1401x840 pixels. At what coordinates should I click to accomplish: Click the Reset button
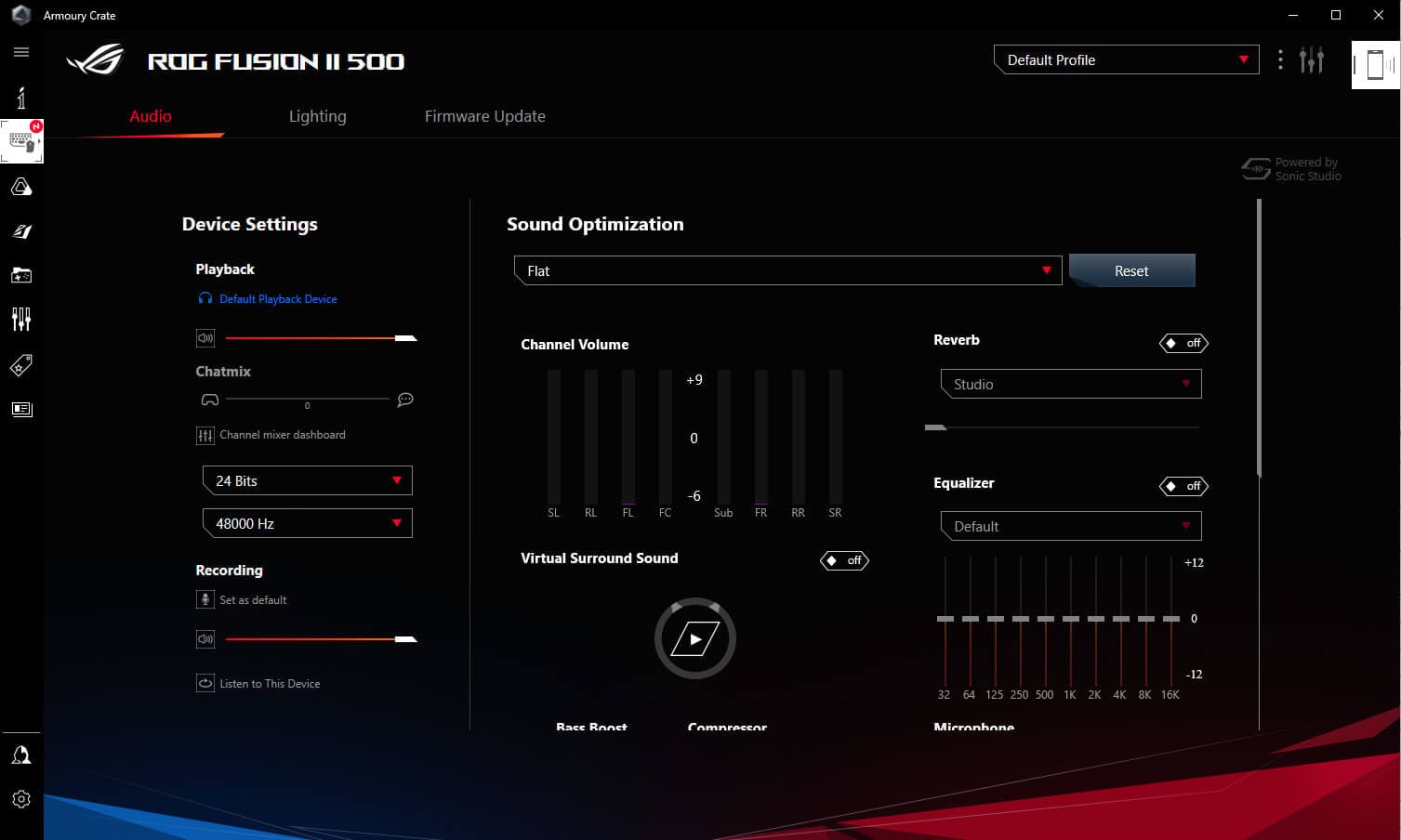1131,270
